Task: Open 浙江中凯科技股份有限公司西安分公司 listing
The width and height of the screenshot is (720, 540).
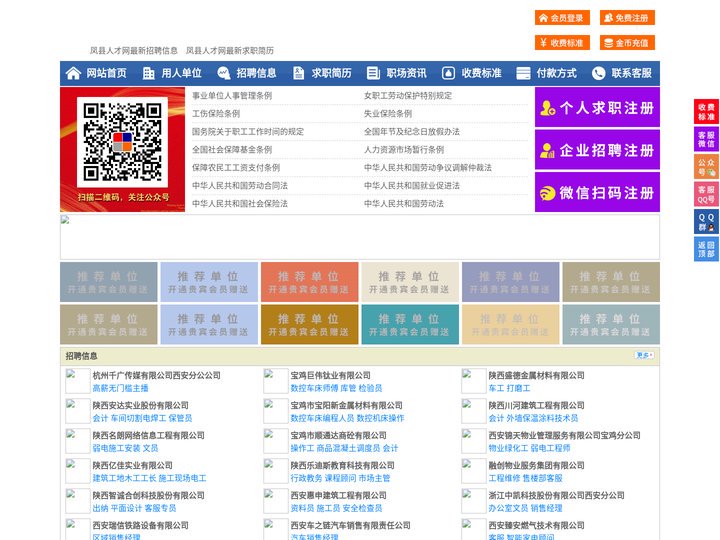Action: [x=557, y=495]
